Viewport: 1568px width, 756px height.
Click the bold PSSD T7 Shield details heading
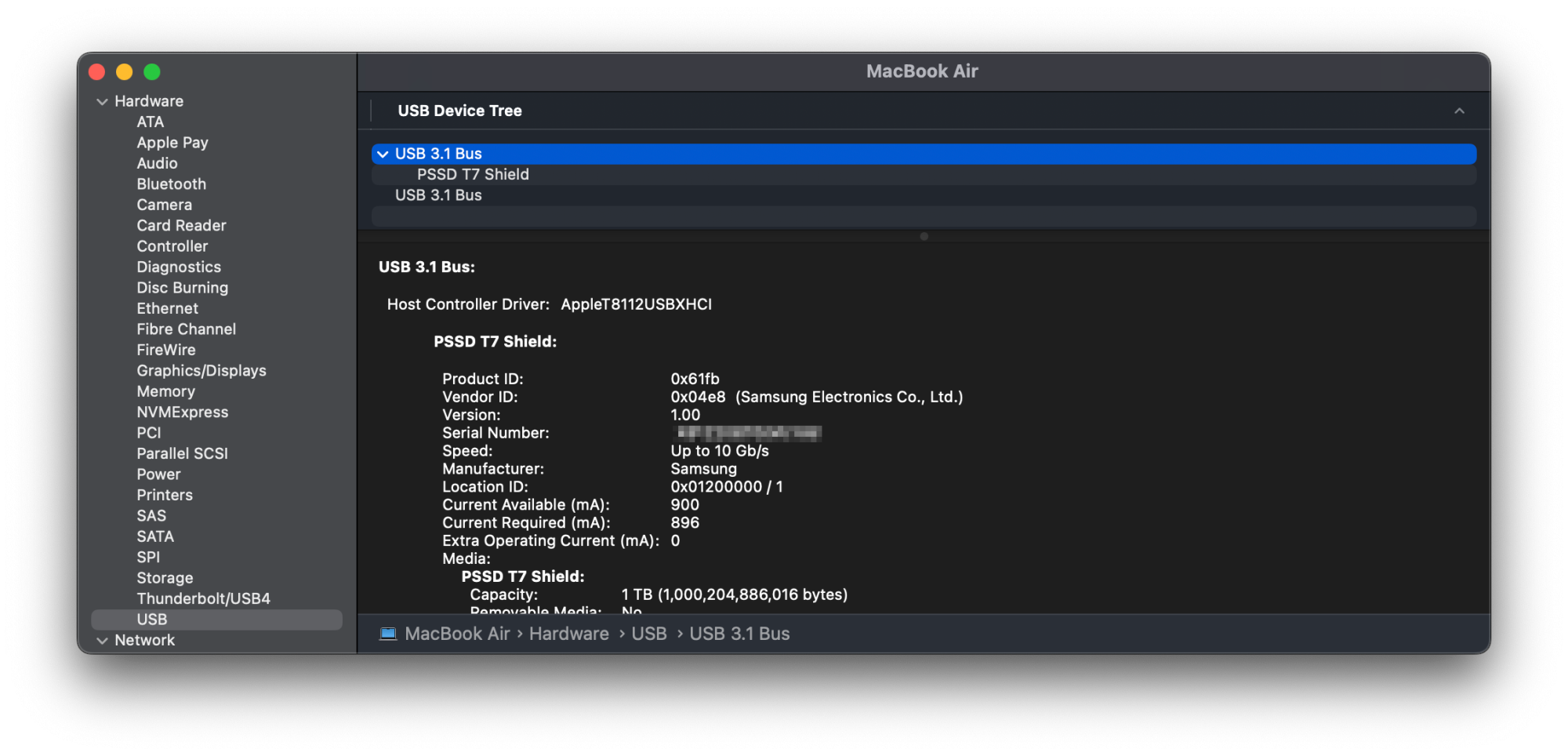tap(495, 342)
